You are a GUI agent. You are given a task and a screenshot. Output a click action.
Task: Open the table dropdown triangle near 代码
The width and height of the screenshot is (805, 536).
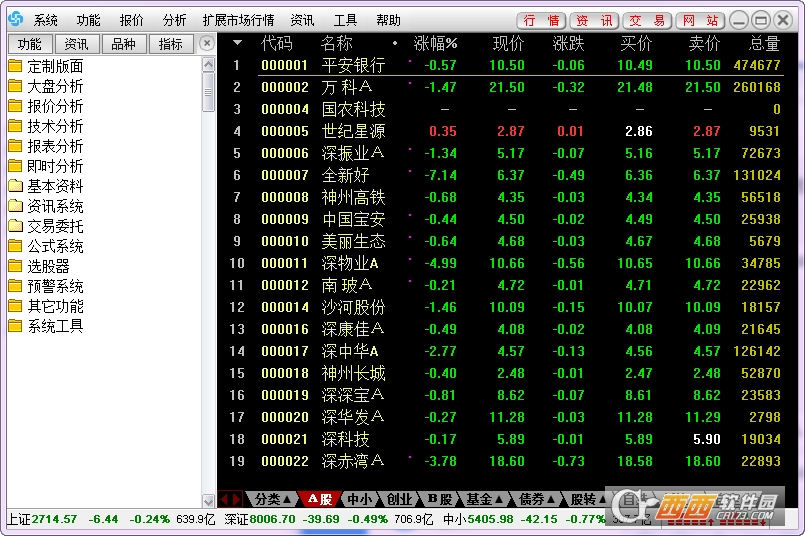tap(237, 43)
